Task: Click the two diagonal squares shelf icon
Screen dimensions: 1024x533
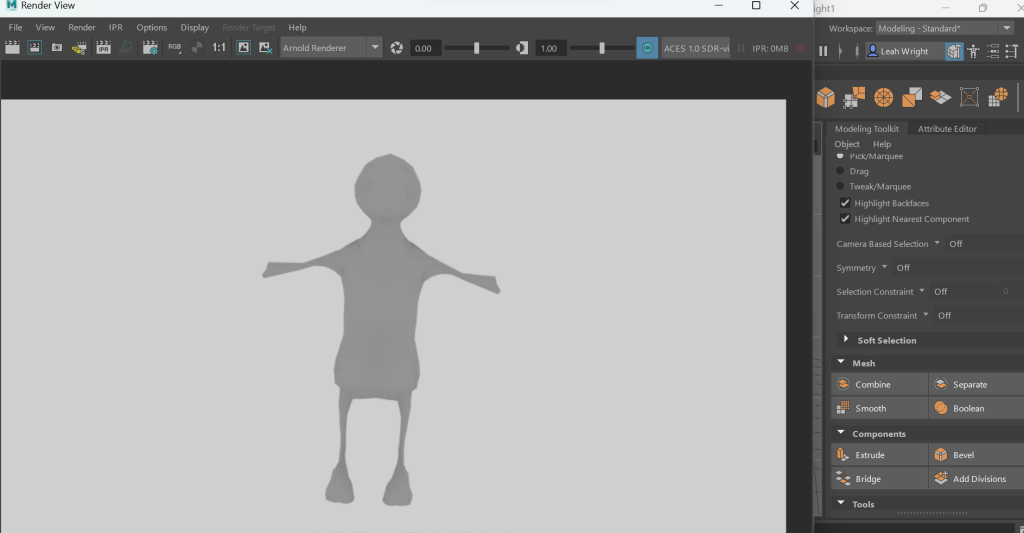Action: (x=912, y=97)
